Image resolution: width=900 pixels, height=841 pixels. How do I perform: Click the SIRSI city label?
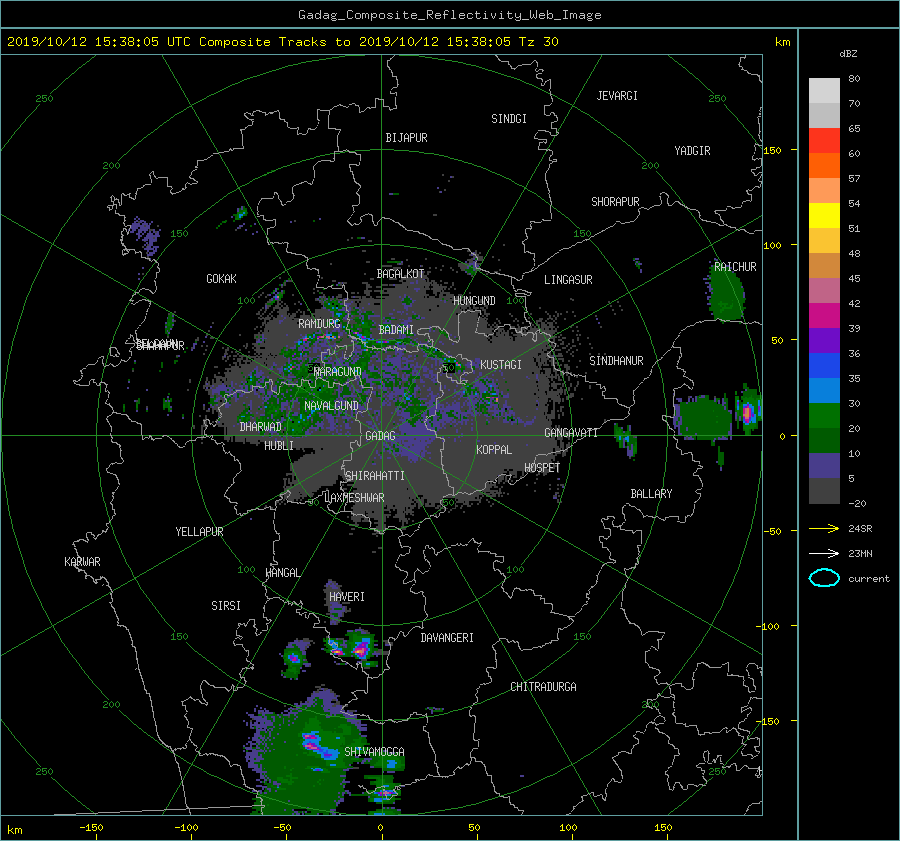click(x=226, y=606)
